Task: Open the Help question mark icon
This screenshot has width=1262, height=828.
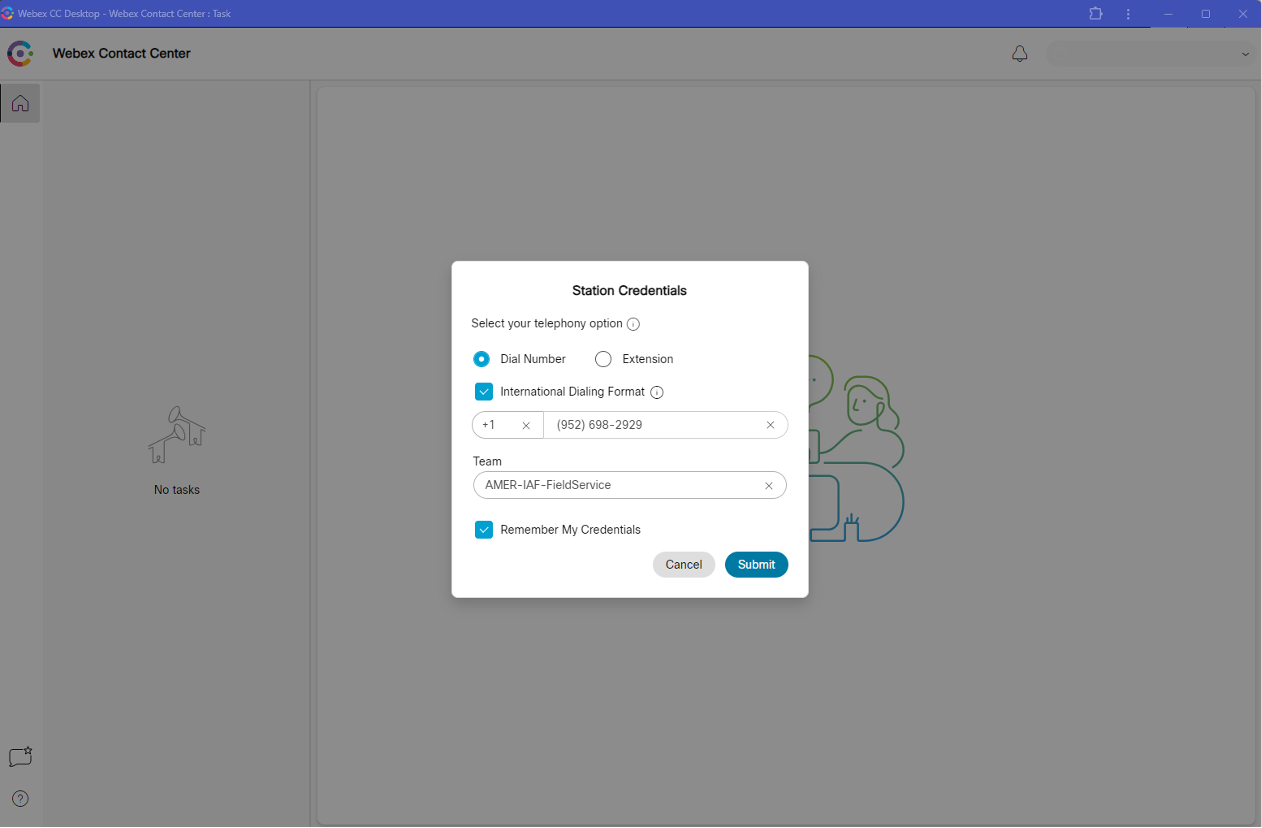Action: [20, 799]
